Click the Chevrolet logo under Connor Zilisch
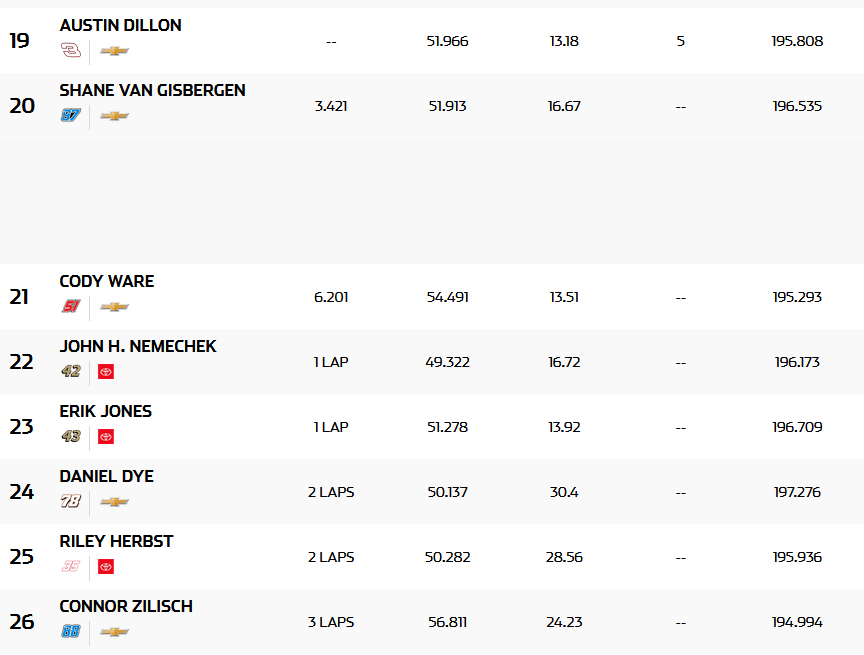Screen dimensions: 864x655 pos(115,632)
